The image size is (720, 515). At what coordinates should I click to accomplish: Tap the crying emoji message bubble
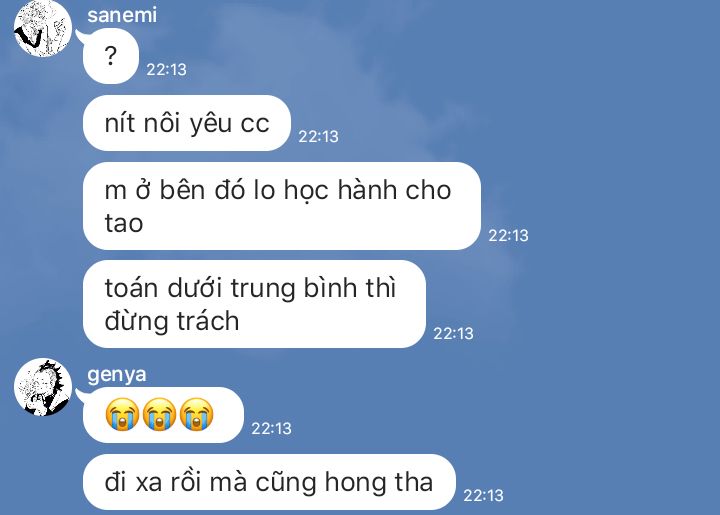click(x=163, y=415)
